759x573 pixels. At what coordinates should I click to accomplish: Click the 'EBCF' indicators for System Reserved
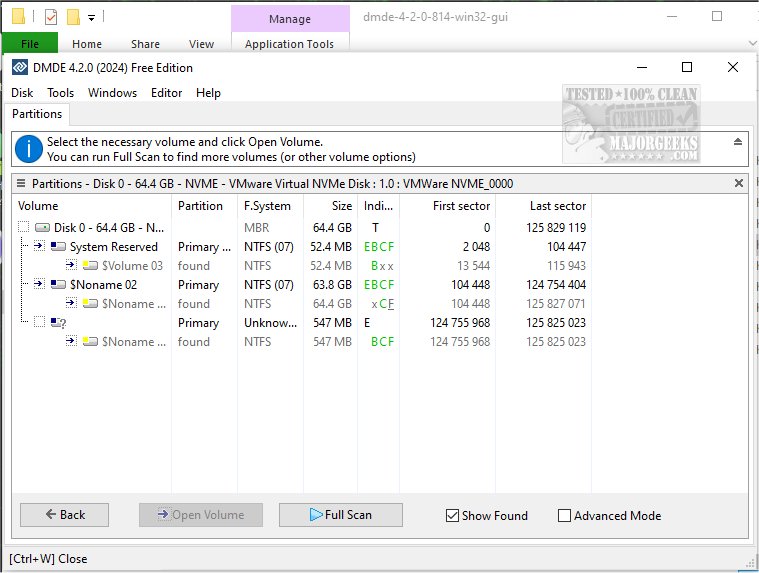tap(379, 247)
